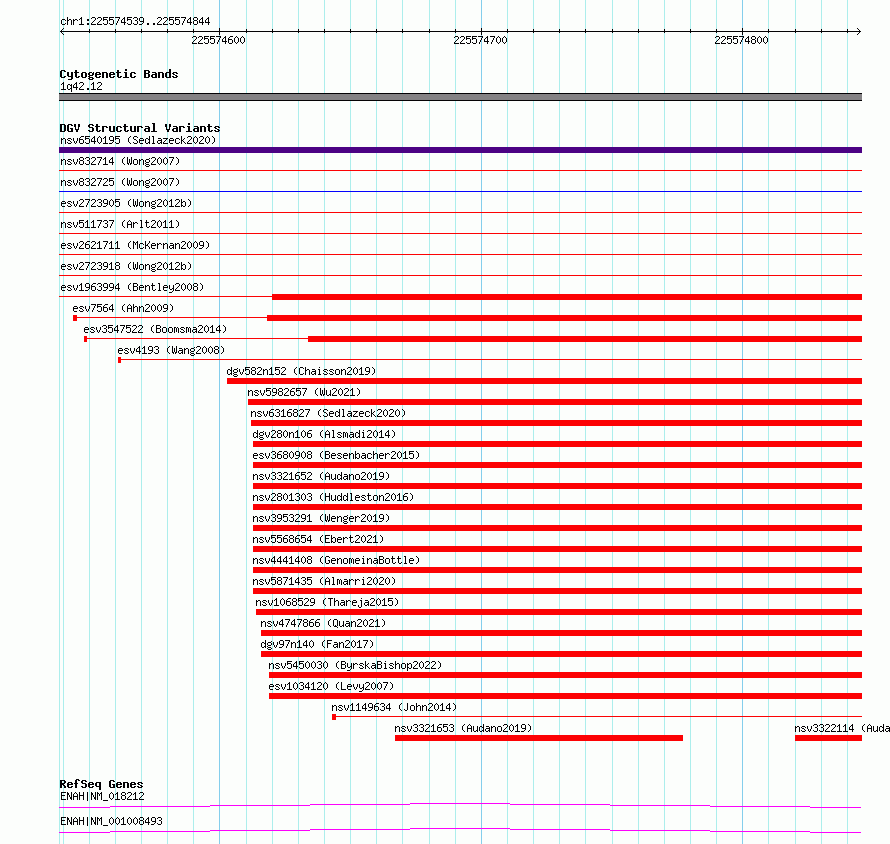
Task: Click the left arrow of the ruler
Action: pyautogui.click(x=62, y=31)
